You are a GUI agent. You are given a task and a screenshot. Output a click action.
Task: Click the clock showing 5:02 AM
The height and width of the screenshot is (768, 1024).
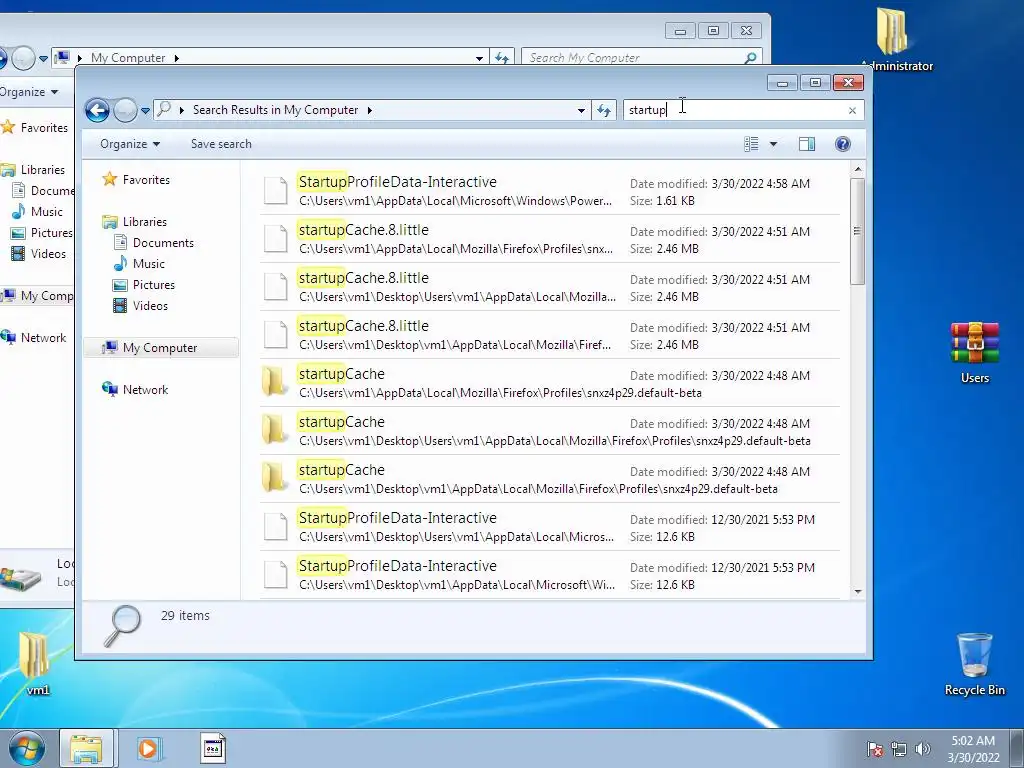973,749
